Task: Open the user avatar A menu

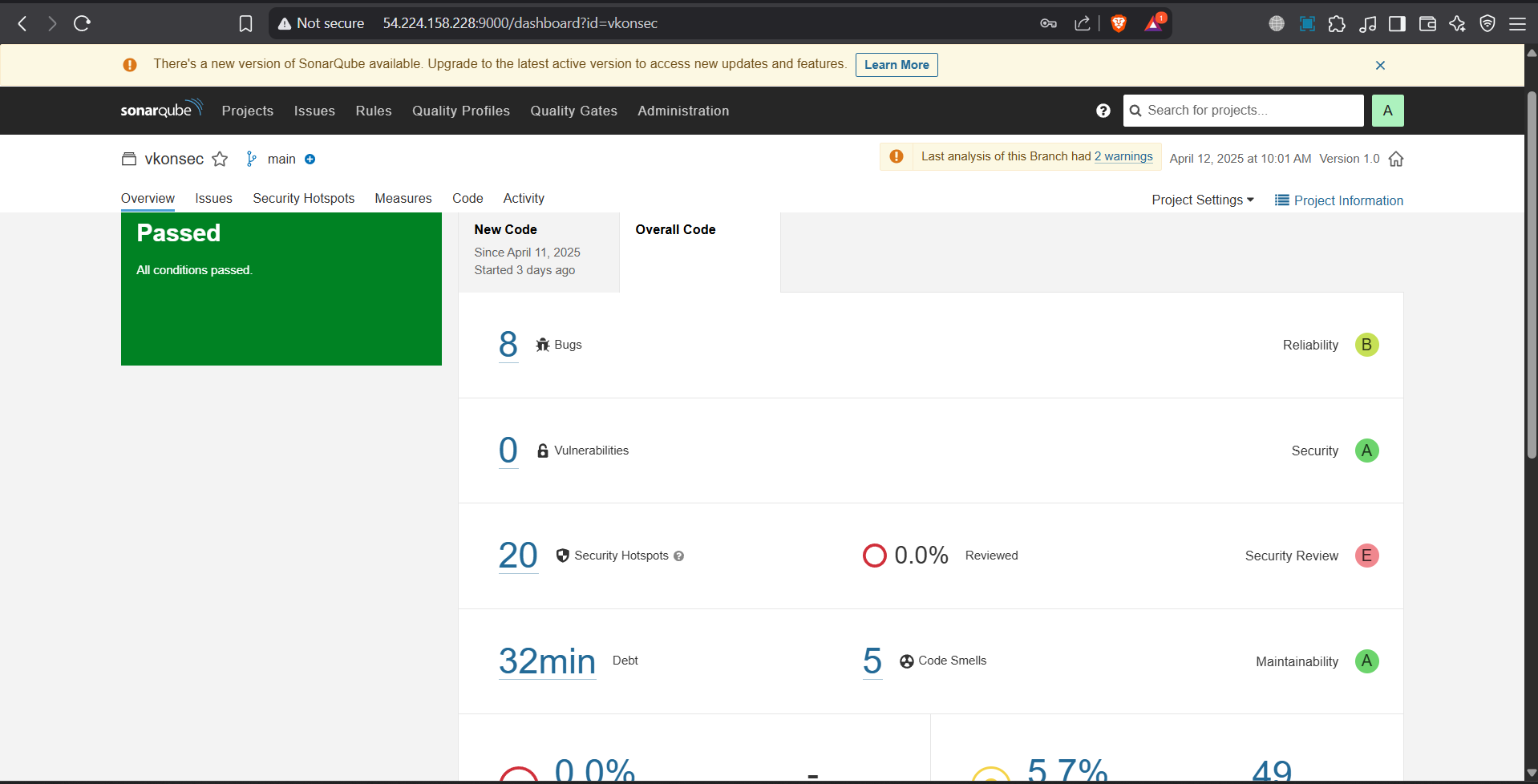Action: (x=1388, y=111)
